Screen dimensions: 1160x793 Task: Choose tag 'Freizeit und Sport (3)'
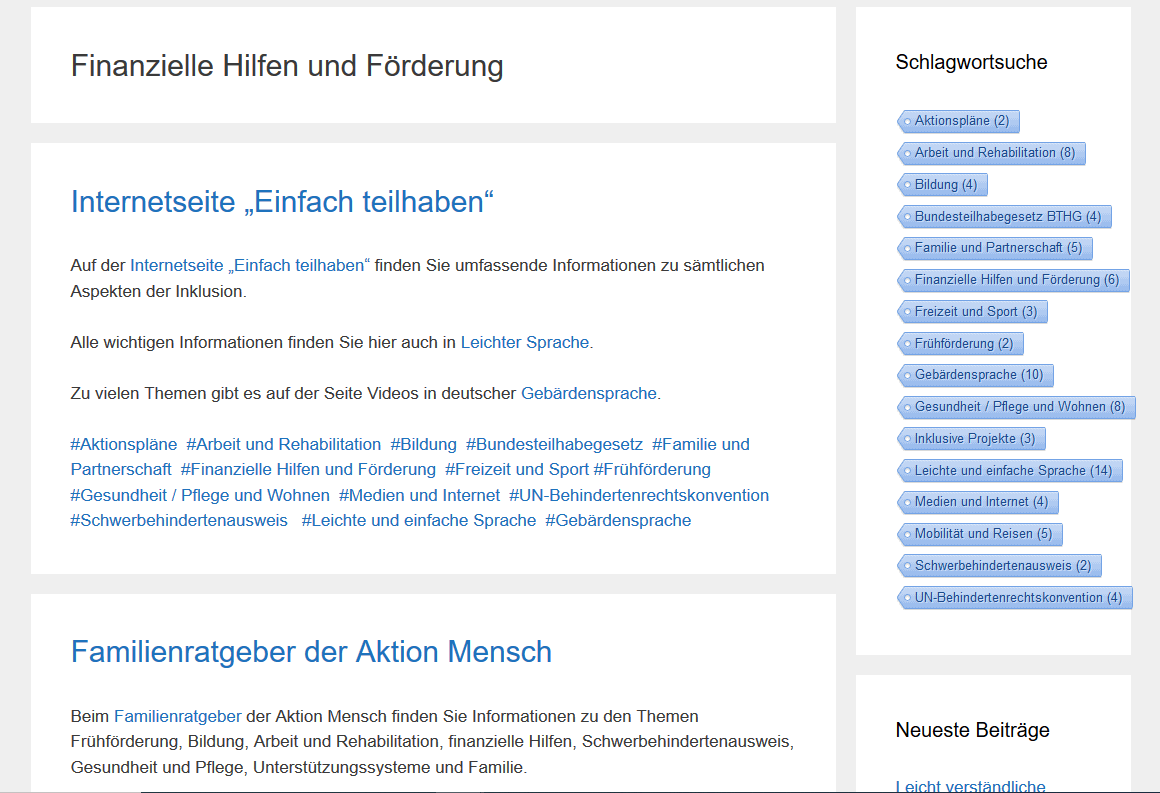click(x=973, y=312)
